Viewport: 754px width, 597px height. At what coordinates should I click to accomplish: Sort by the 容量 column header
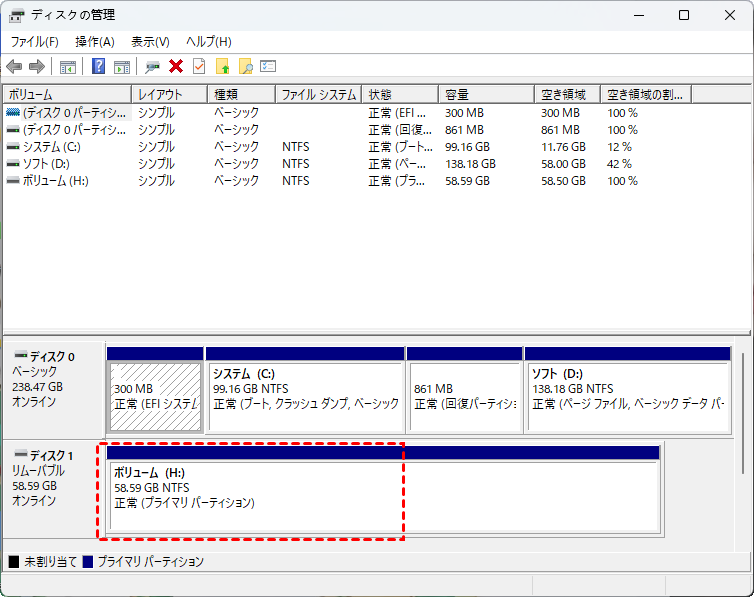(x=486, y=94)
